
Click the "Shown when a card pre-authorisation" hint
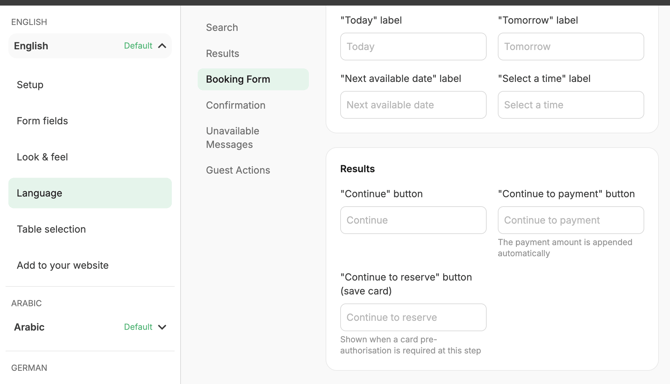pyautogui.click(x=411, y=345)
